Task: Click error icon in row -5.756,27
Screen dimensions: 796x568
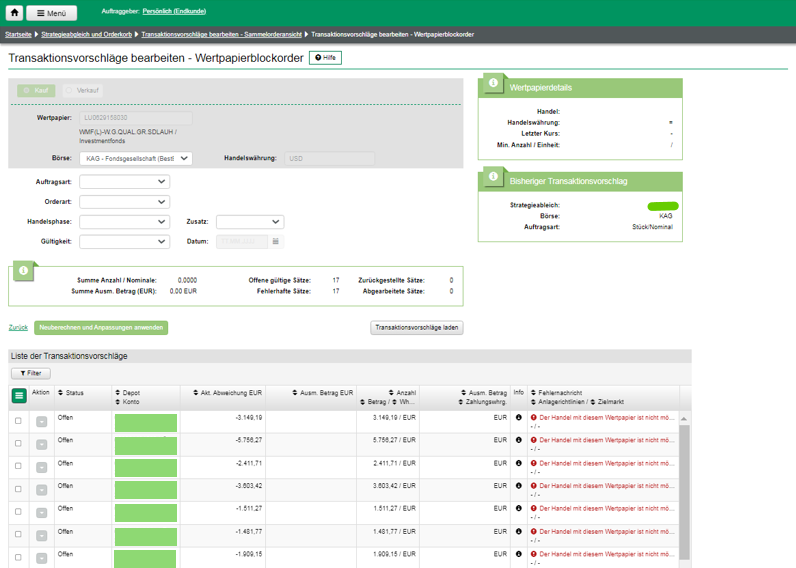Action: (x=534, y=440)
